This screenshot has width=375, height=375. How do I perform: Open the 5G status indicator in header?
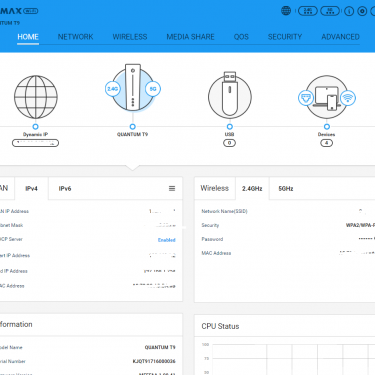point(330,11)
